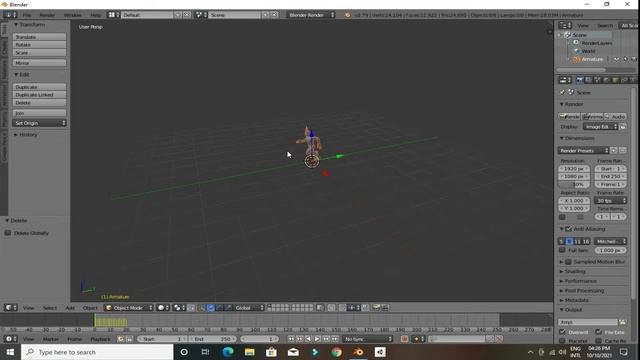Open the Global transform orientation dropdown

[x=249, y=308]
